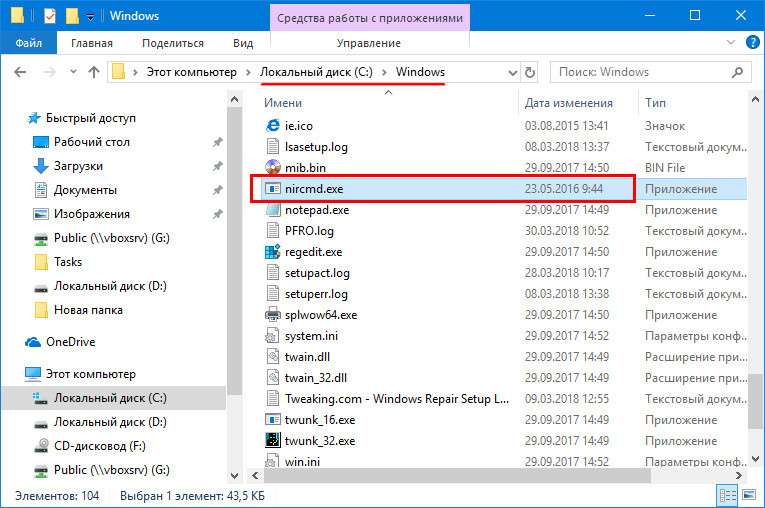Open Загрузки in the navigation pane

(78, 166)
